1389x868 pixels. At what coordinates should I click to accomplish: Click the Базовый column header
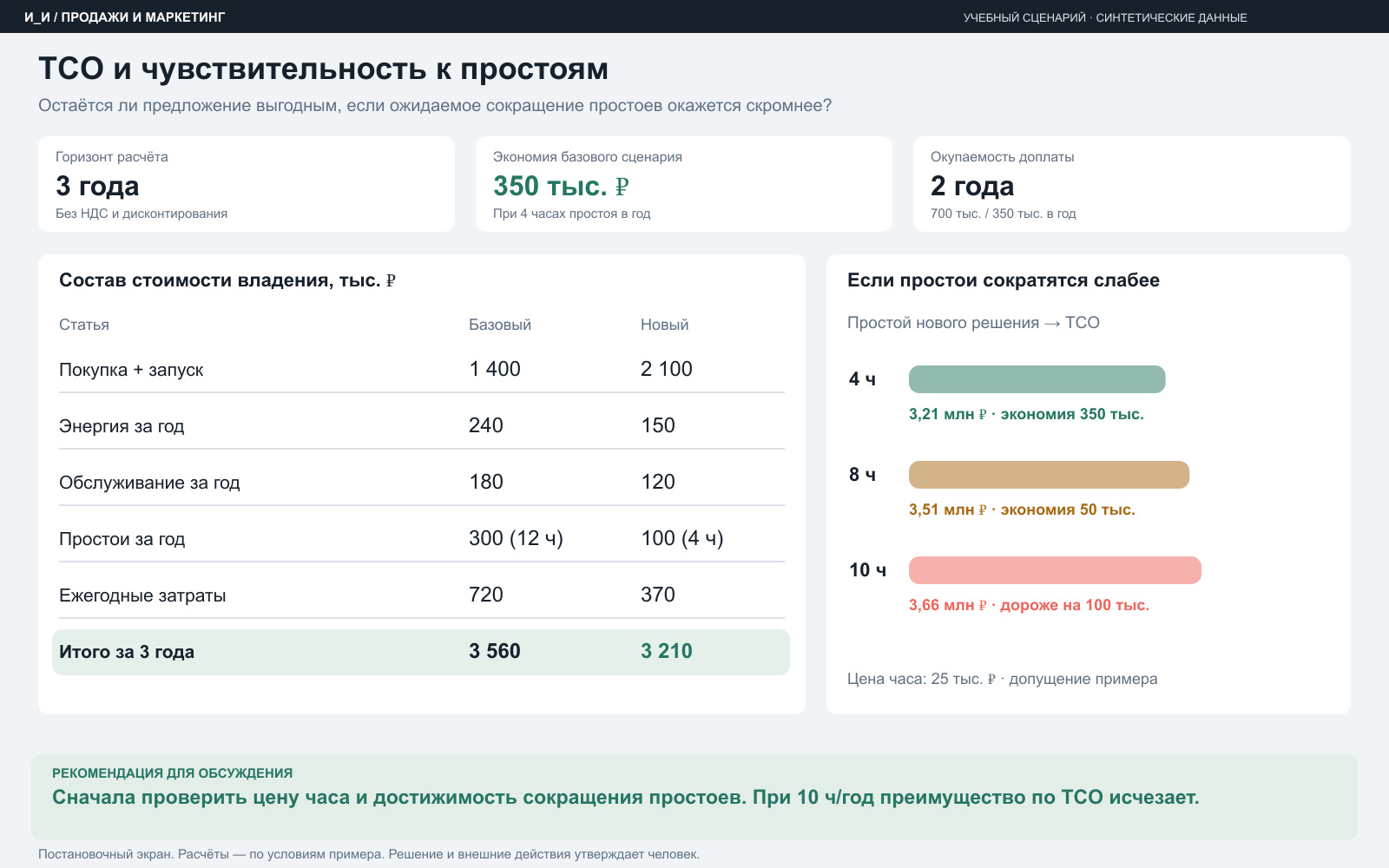tap(500, 325)
